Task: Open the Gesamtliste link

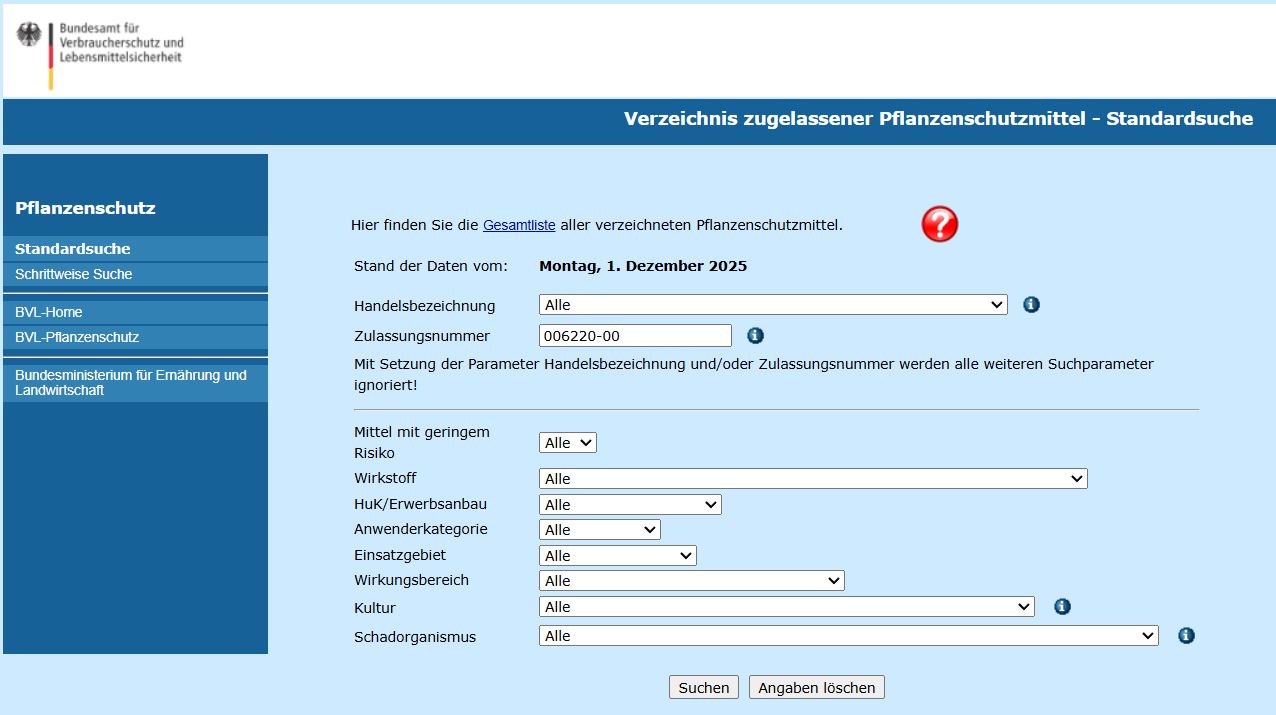Action: [519, 225]
